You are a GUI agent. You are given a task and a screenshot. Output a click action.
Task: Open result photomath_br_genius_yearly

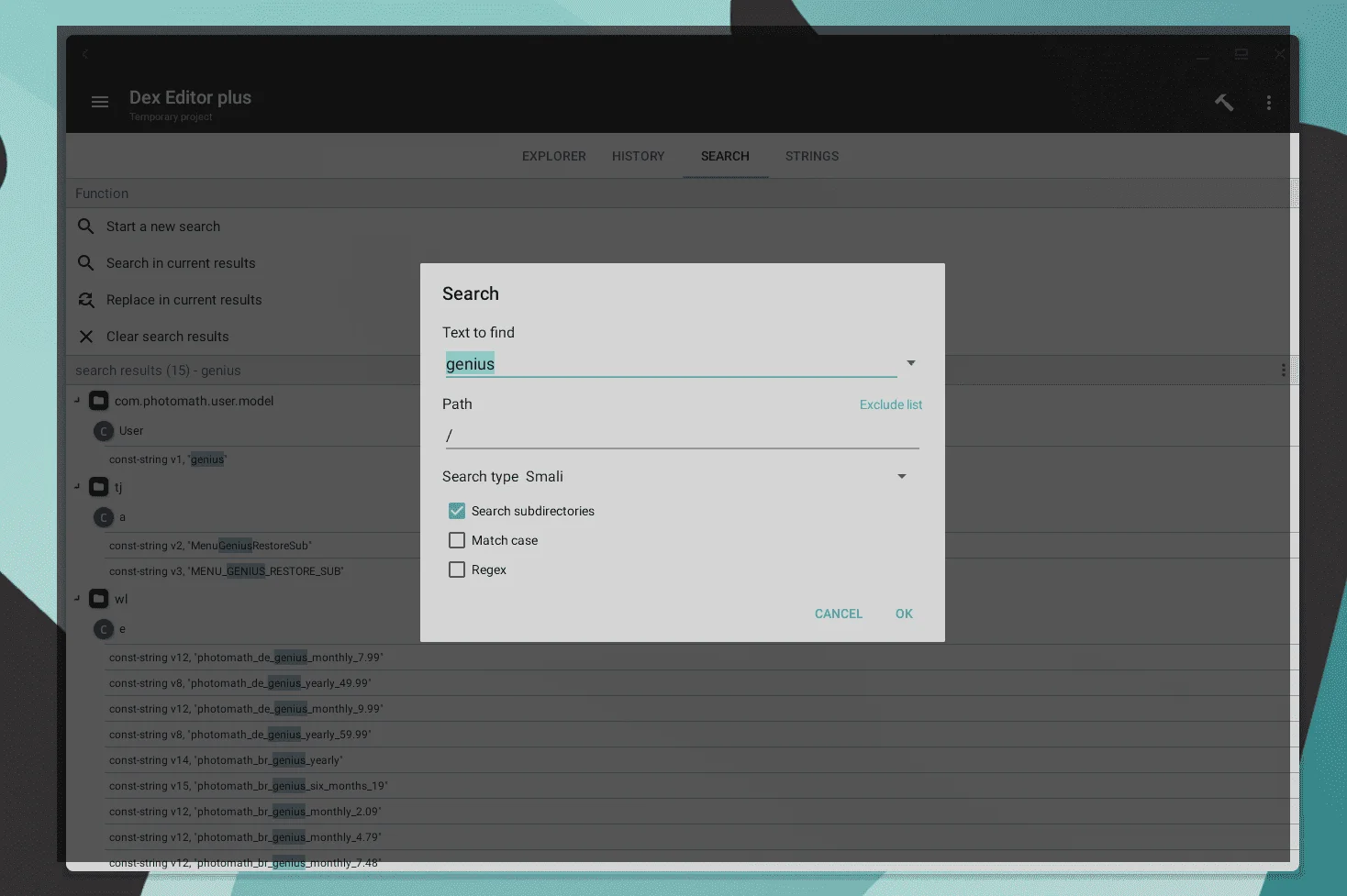click(225, 760)
